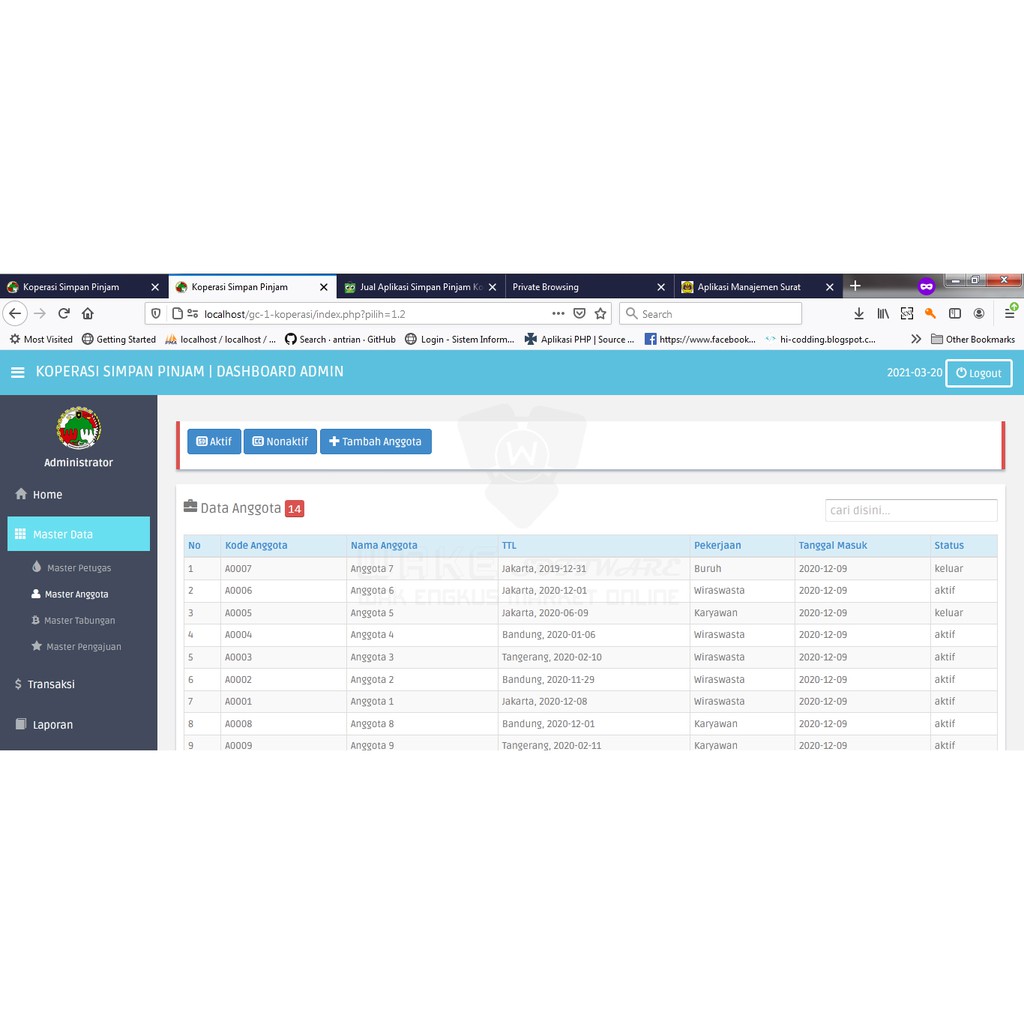Click the Tambah Anggota button
Image resolution: width=1024 pixels, height=1024 pixels.
(376, 441)
